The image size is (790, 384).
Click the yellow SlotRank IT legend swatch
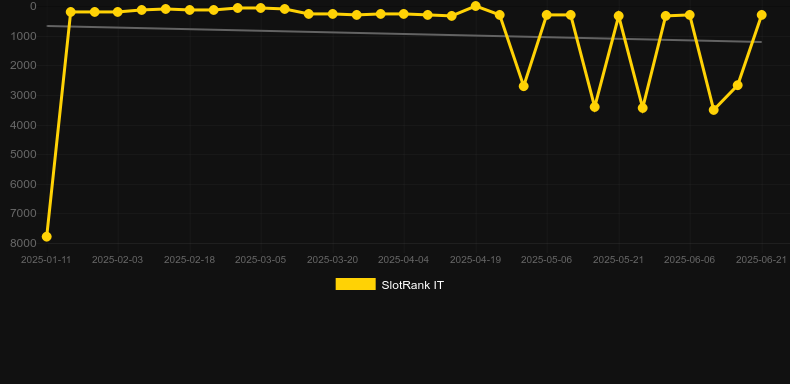(355, 284)
